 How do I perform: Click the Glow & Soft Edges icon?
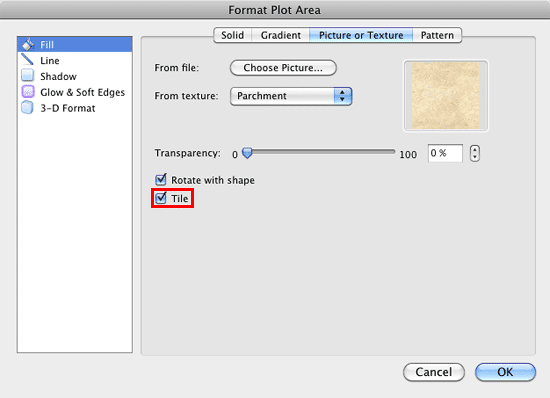point(28,92)
